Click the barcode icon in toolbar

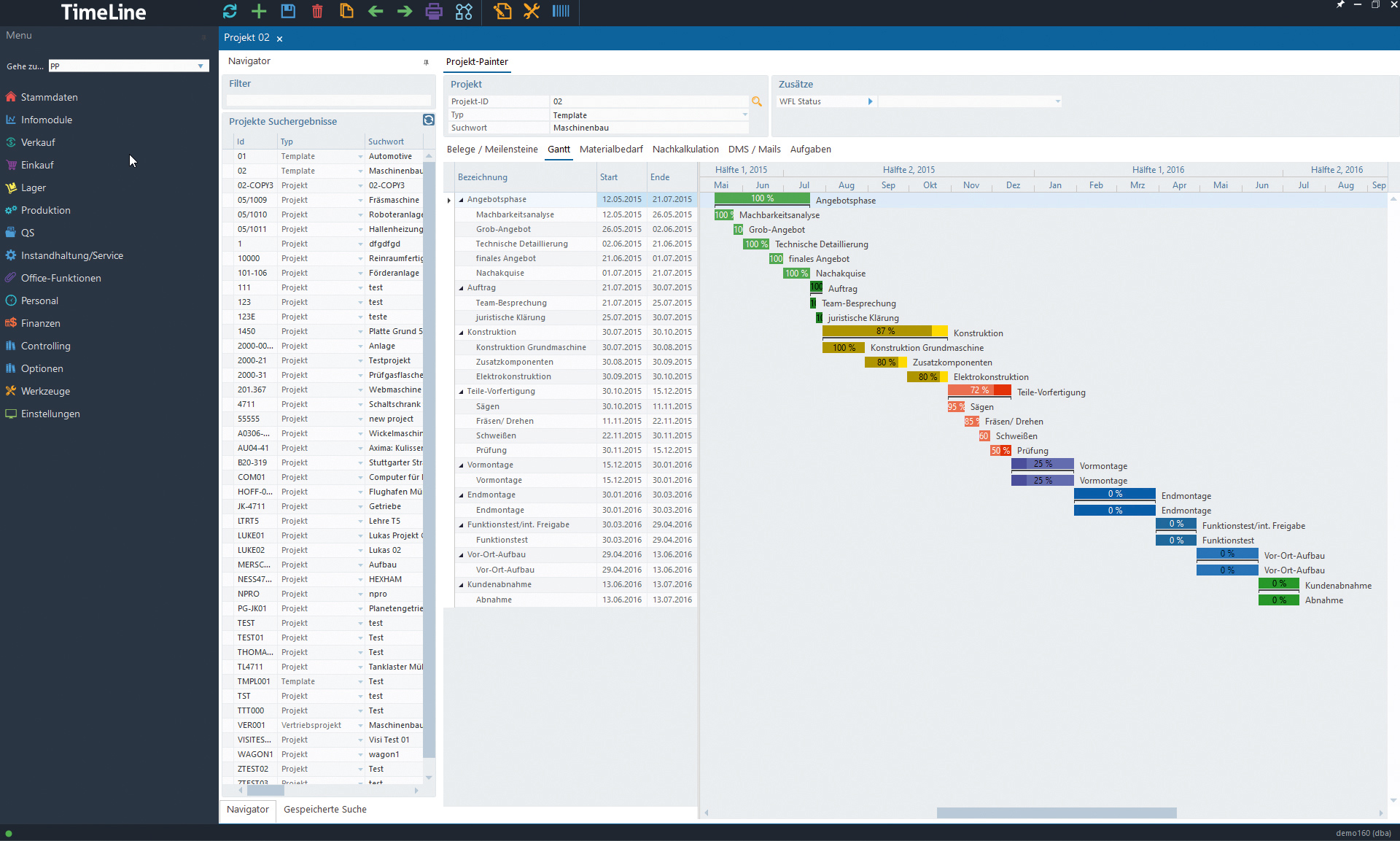click(x=561, y=11)
